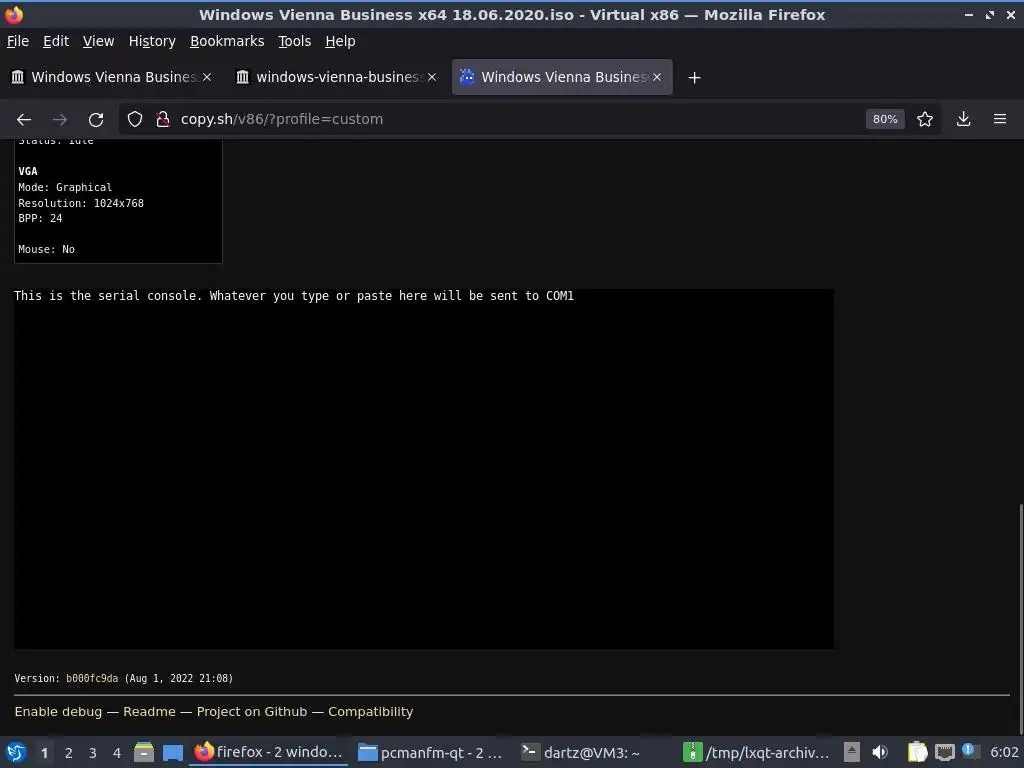Open the clipboard manager tray icon
1024x768 pixels.
pos(918,753)
